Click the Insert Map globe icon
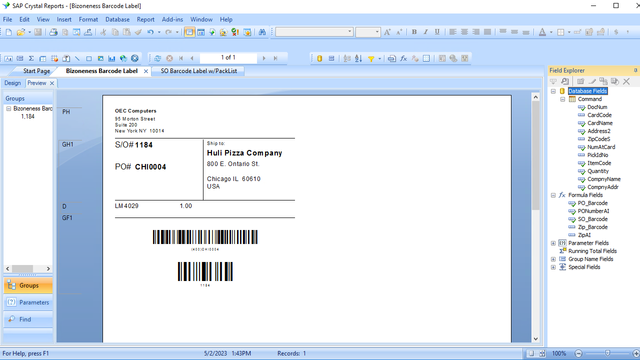 (123, 58)
